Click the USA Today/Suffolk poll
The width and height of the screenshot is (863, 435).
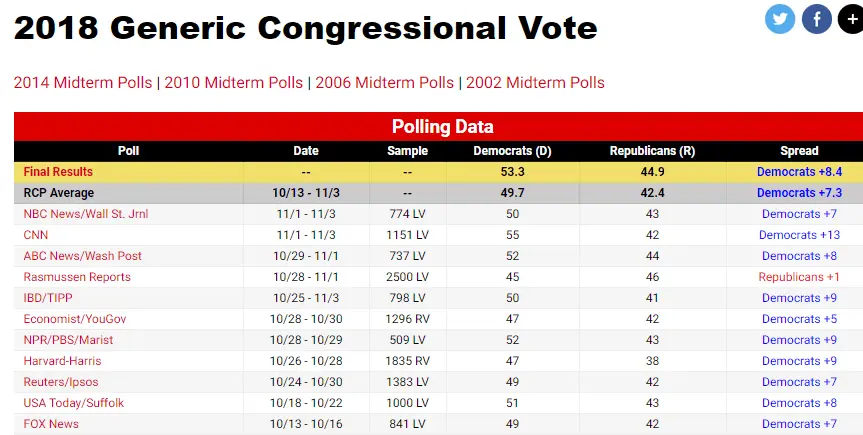(72, 403)
